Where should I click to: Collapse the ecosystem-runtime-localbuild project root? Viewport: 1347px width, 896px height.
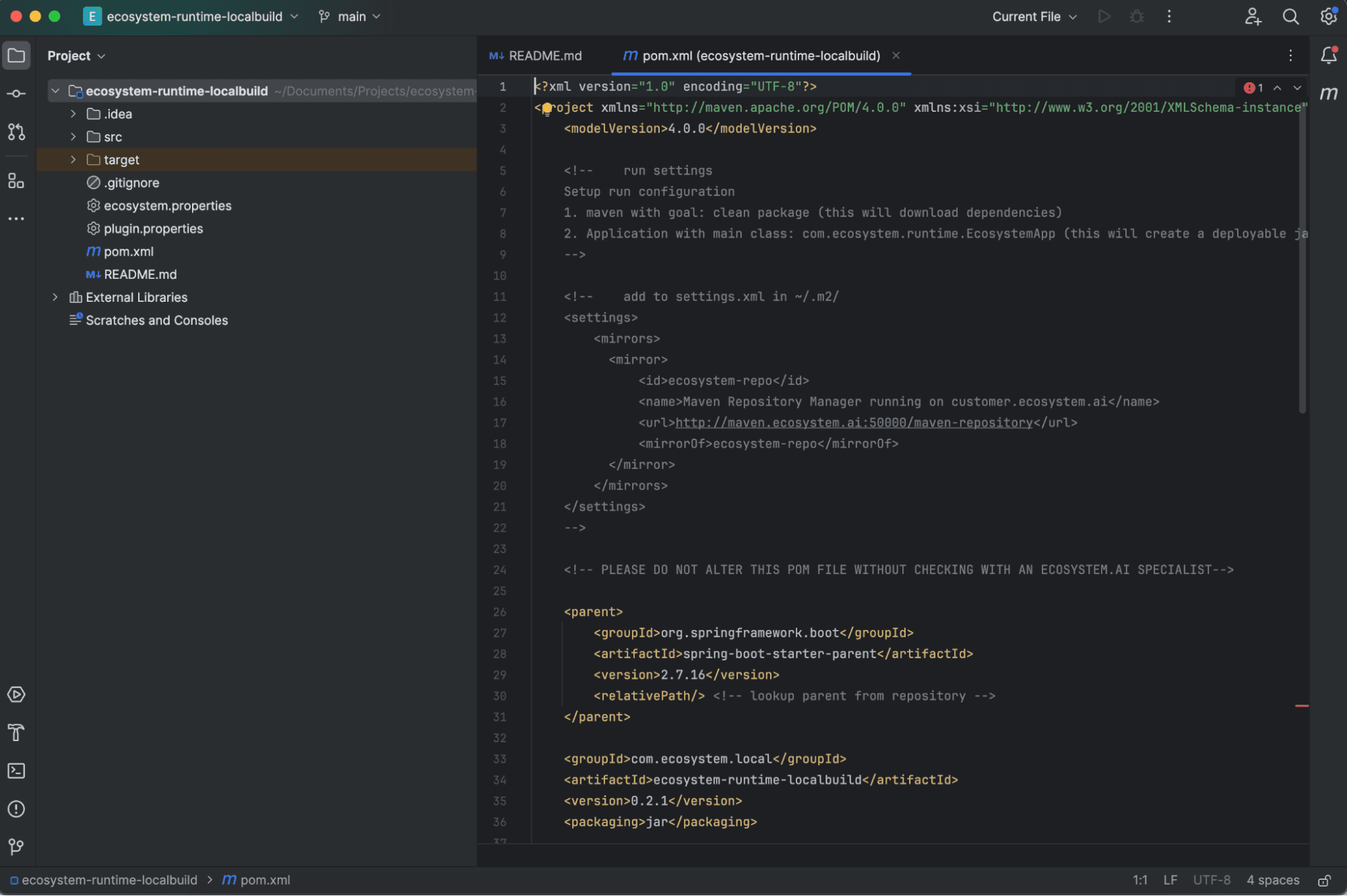pos(57,91)
